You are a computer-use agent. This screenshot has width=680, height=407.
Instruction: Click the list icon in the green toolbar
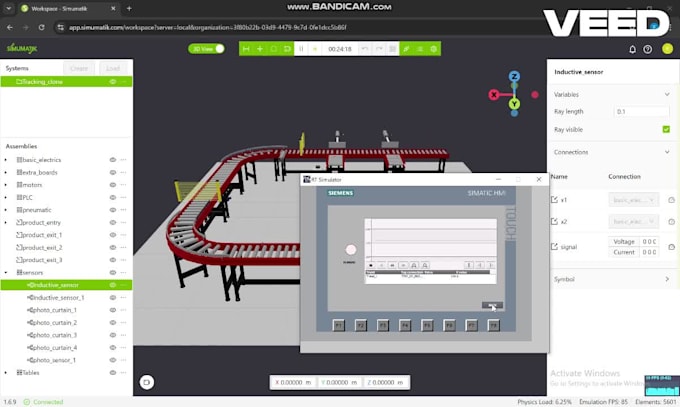[420, 49]
